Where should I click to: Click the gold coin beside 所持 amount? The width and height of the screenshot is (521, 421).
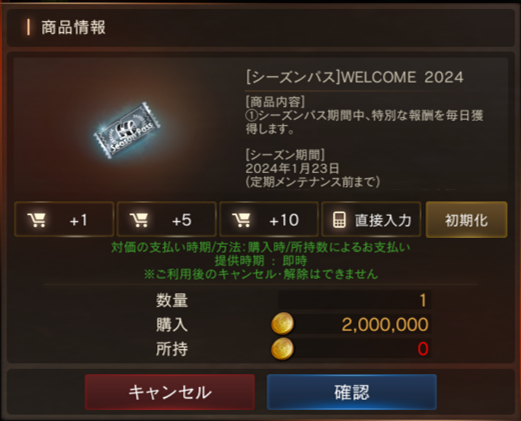tap(282, 349)
